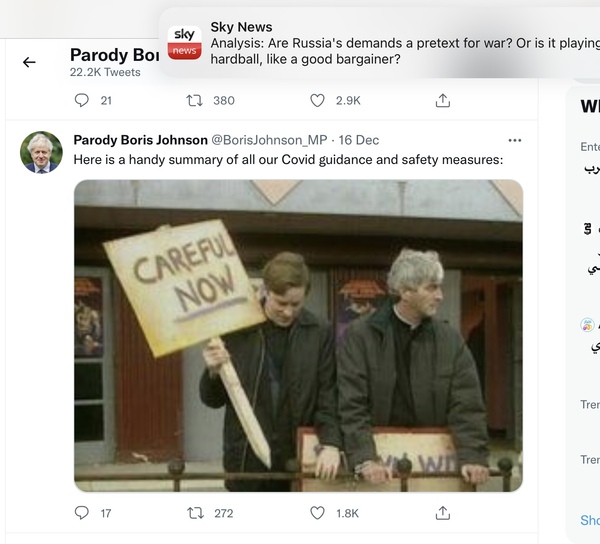Retweet the Covid guidance tweet with 272 retweets
Screen dimensions: 600x544
195,513
